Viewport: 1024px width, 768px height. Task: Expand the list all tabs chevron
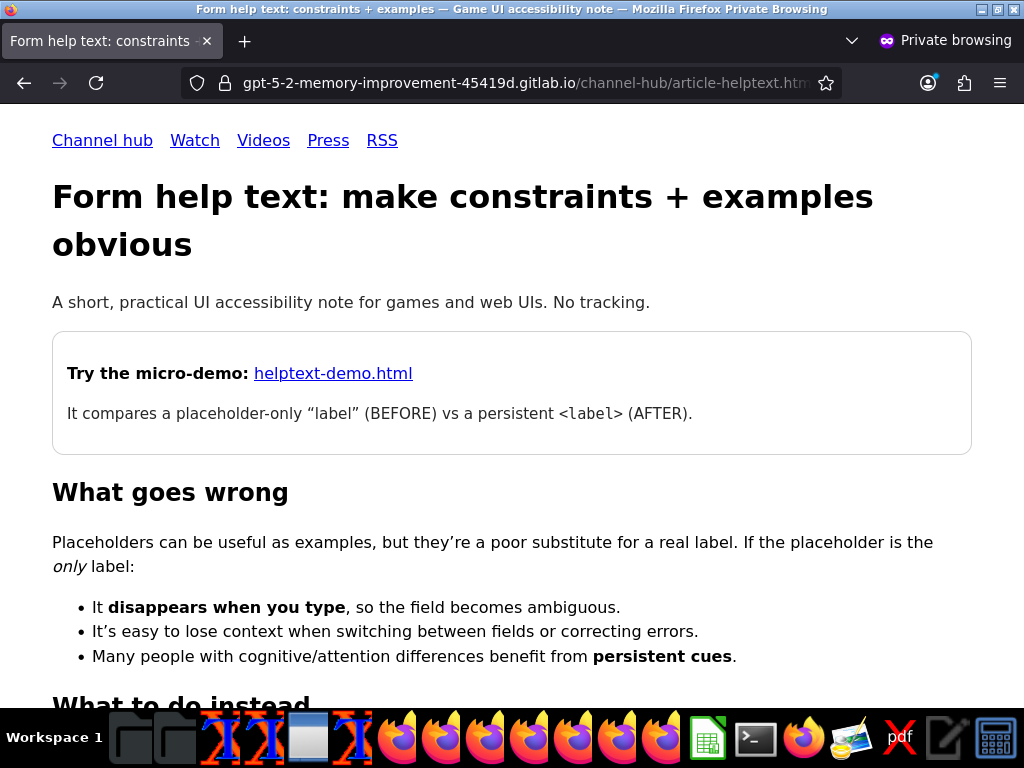[852, 40]
